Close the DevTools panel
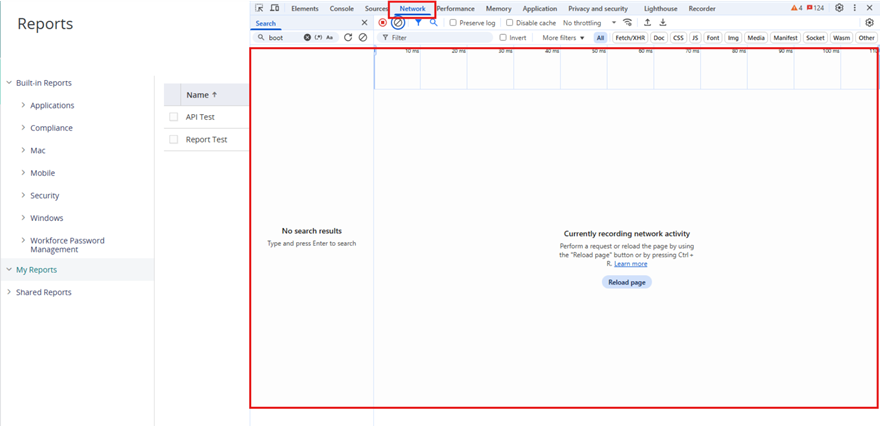 [x=869, y=8]
